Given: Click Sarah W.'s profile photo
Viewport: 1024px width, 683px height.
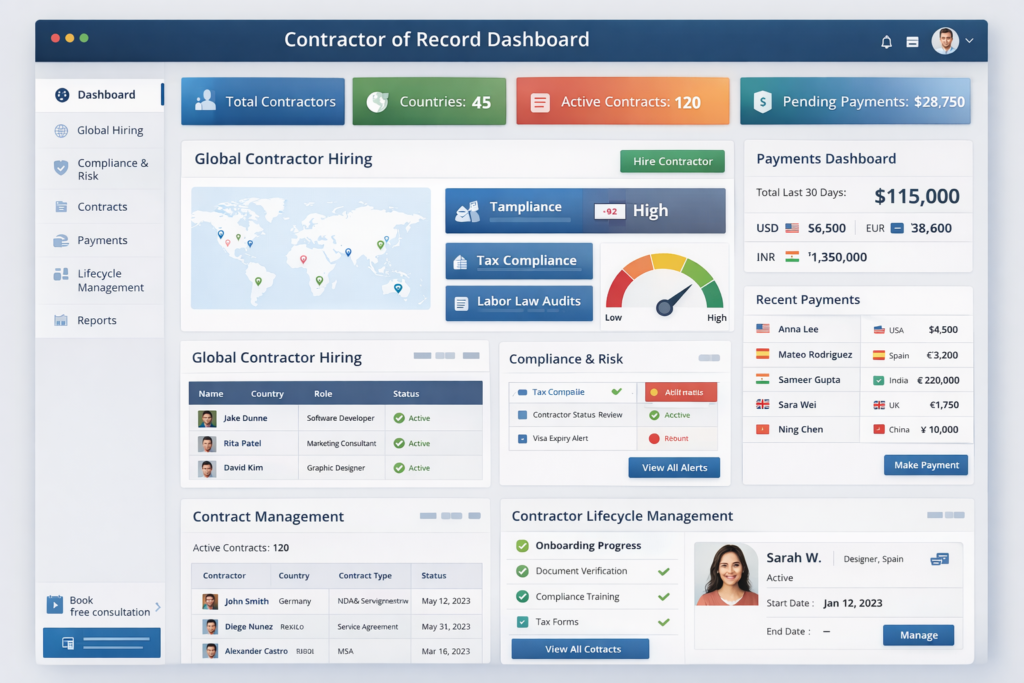Looking at the screenshot, I should click(x=727, y=574).
